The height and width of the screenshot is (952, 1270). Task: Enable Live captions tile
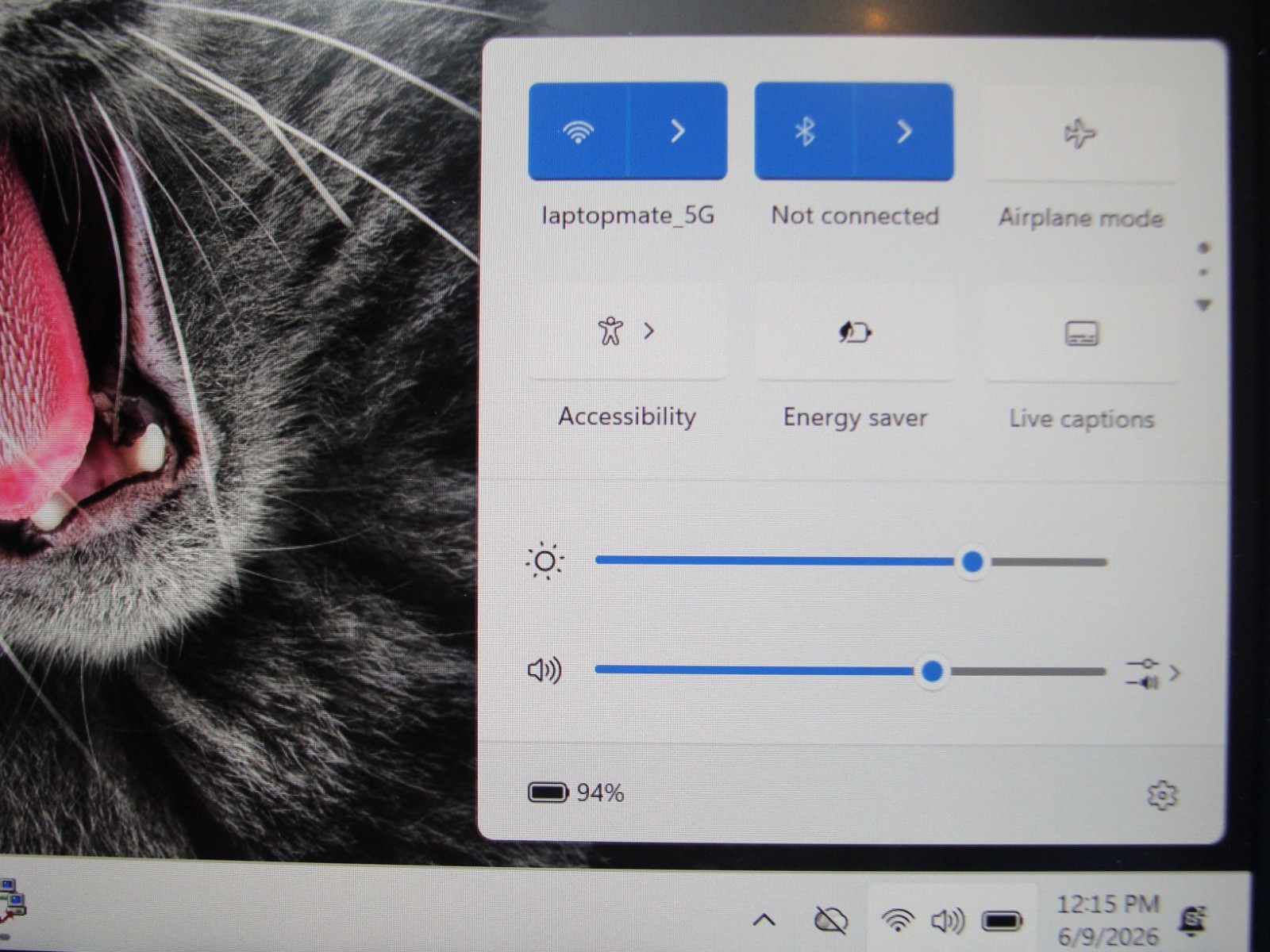(x=1081, y=334)
